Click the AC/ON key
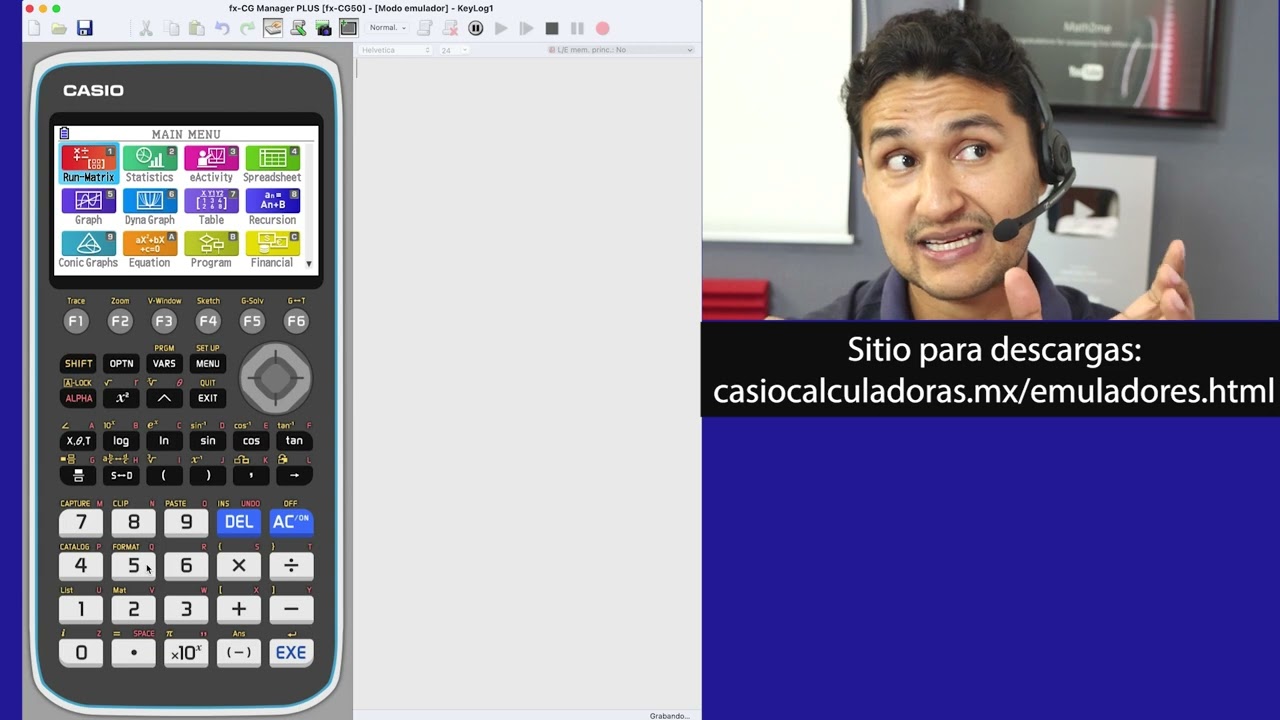The width and height of the screenshot is (1280, 720). point(291,522)
